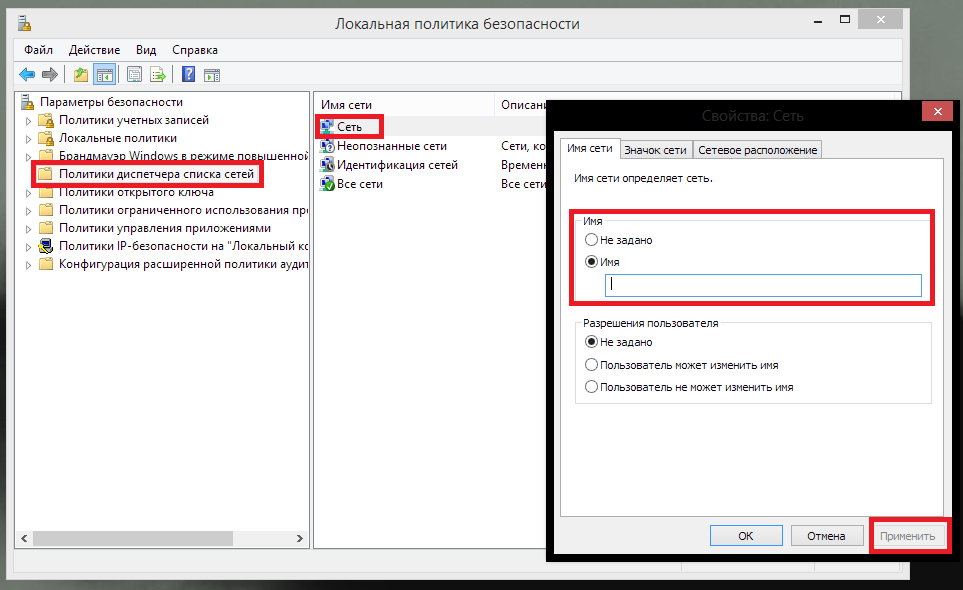Select the Неопознанные сети network icon
Screen dimensions: 963x590
point(327,146)
